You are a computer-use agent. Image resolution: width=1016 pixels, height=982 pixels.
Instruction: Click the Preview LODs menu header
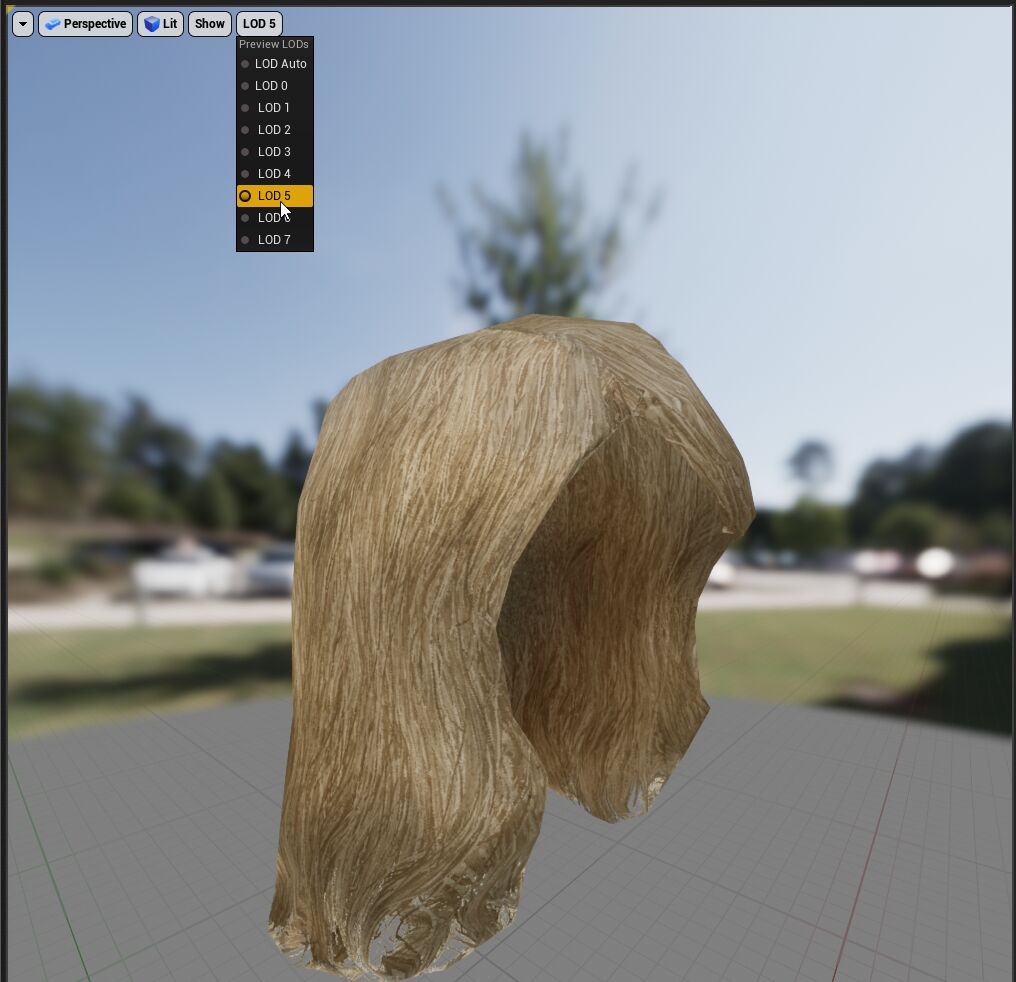pyautogui.click(x=273, y=44)
